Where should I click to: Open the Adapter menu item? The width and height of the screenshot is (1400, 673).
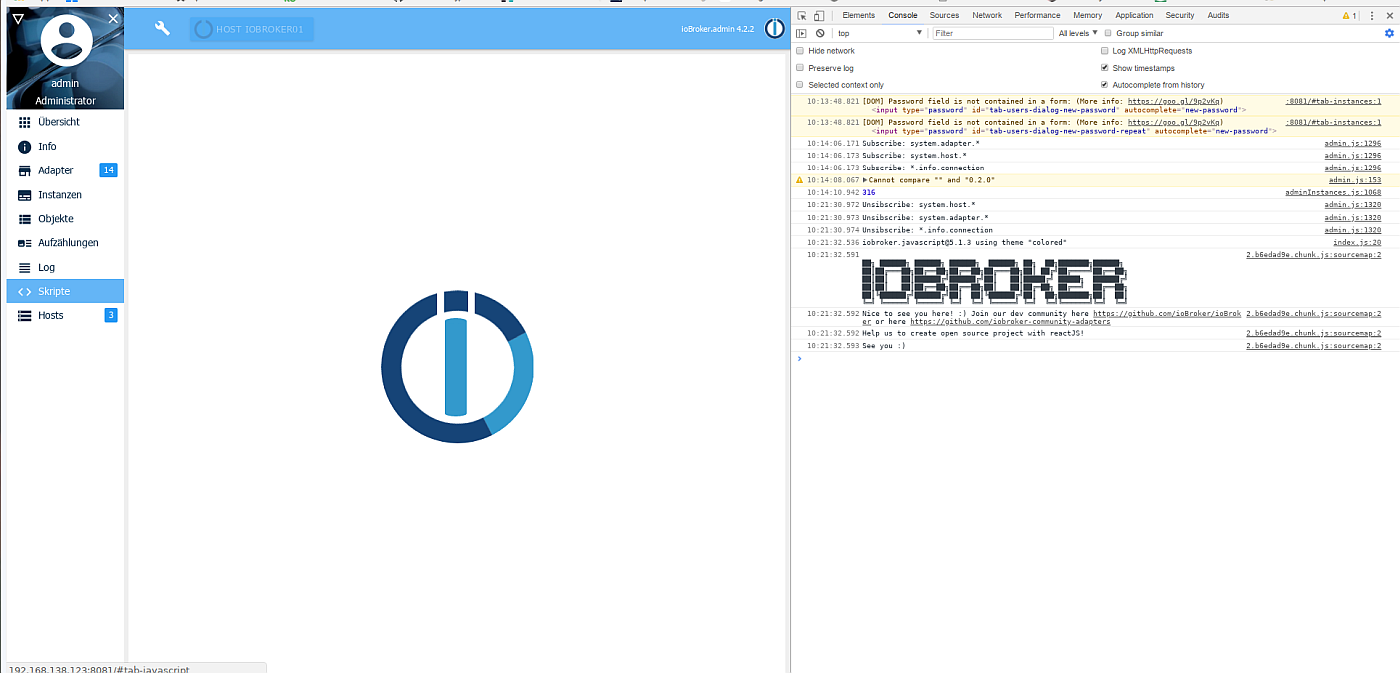[65, 170]
